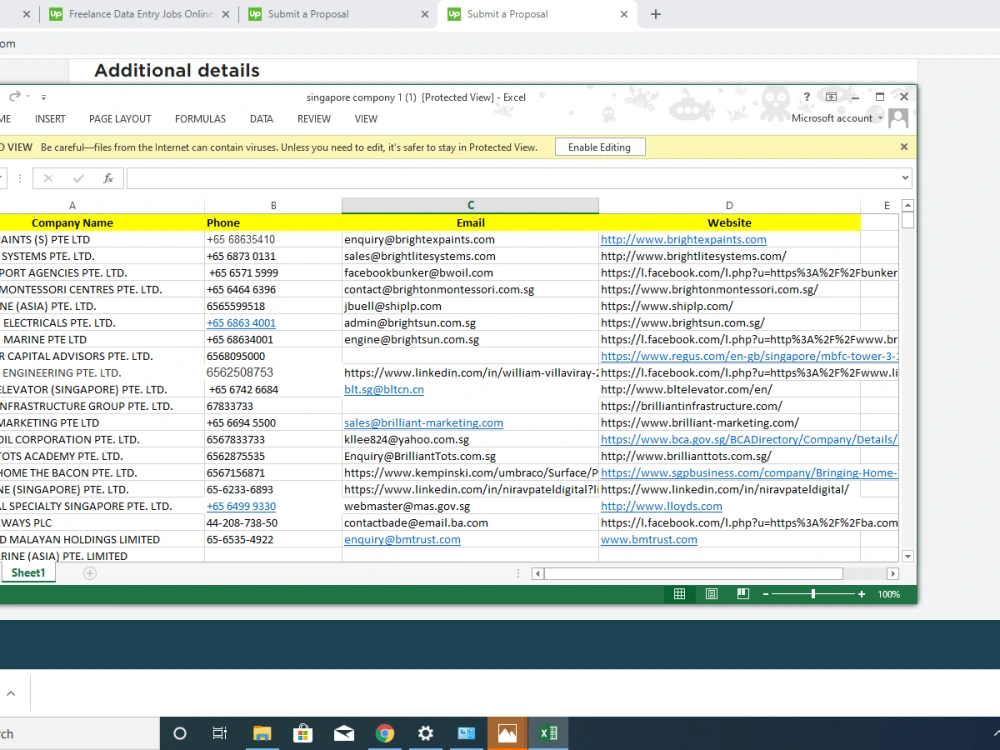Add a new sheet with plus icon
This screenshot has width=1000, height=750.
pyautogui.click(x=90, y=573)
